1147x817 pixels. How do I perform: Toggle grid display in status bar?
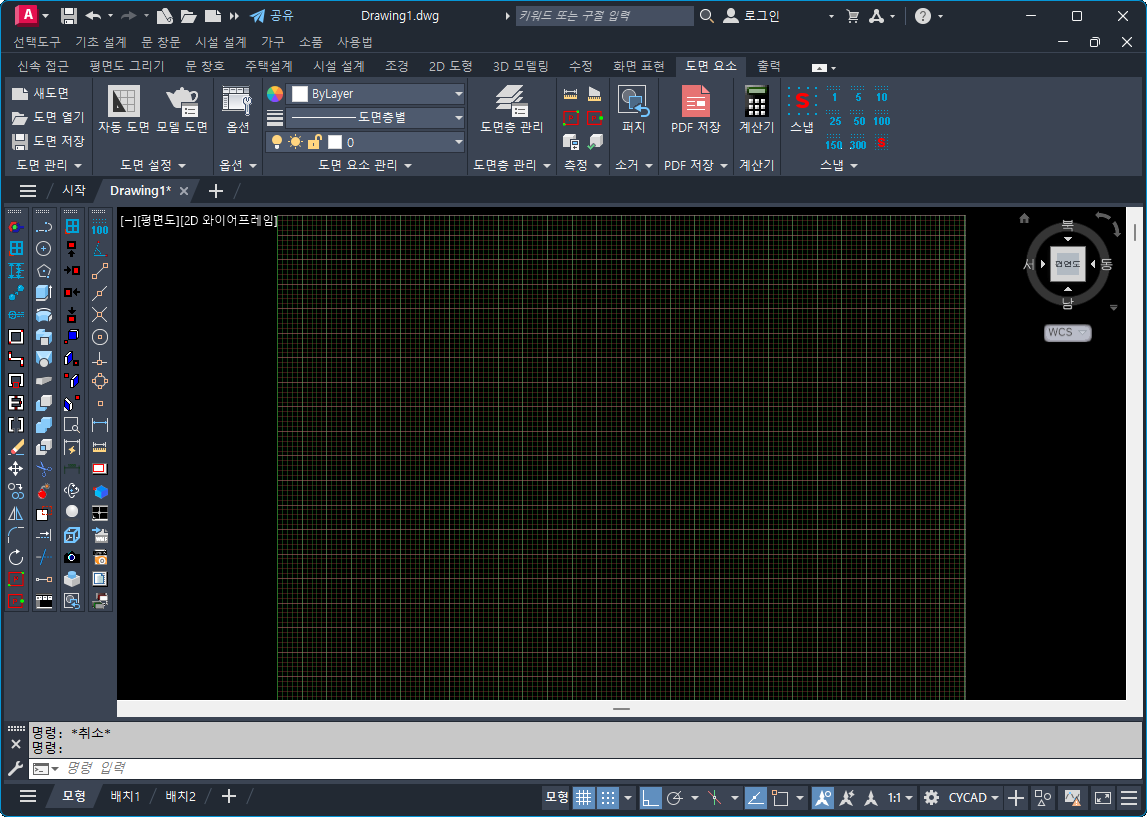[x=583, y=797]
